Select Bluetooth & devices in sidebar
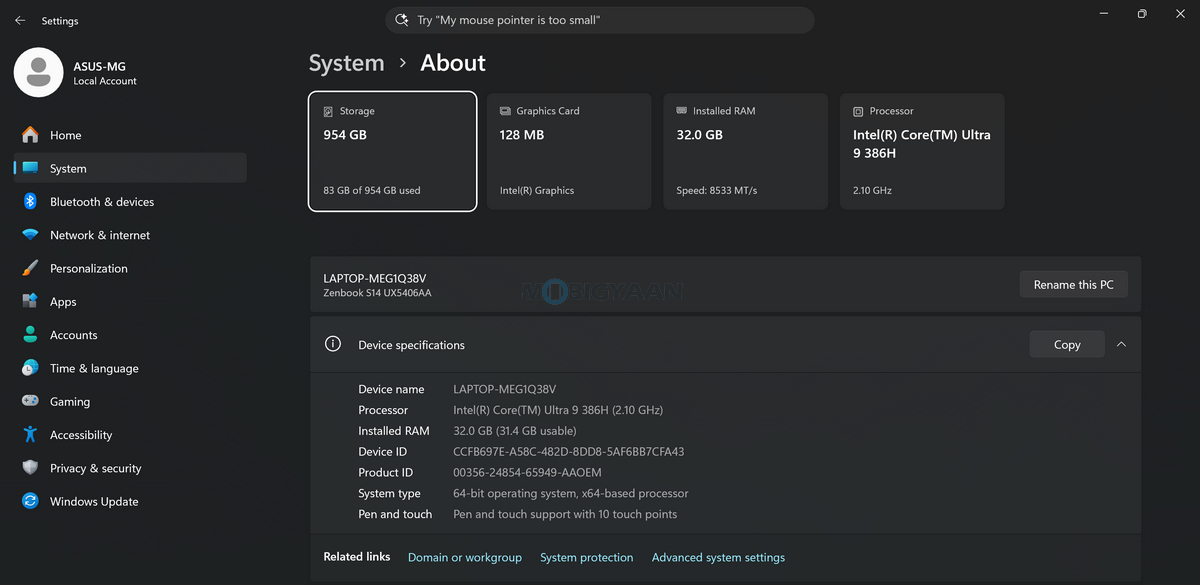 coord(130,201)
